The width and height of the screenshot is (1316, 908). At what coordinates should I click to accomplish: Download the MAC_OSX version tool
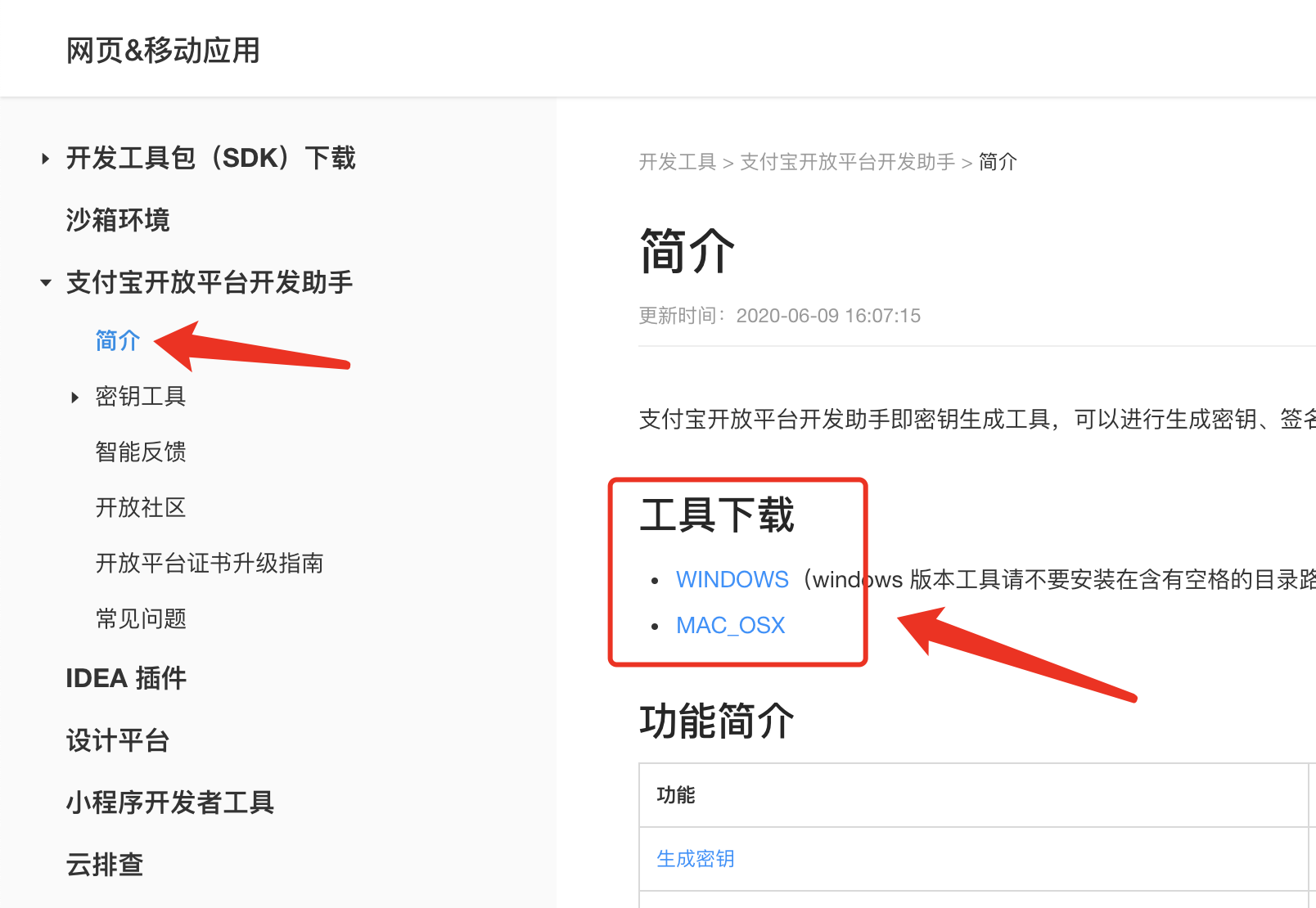[x=730, y=625]
